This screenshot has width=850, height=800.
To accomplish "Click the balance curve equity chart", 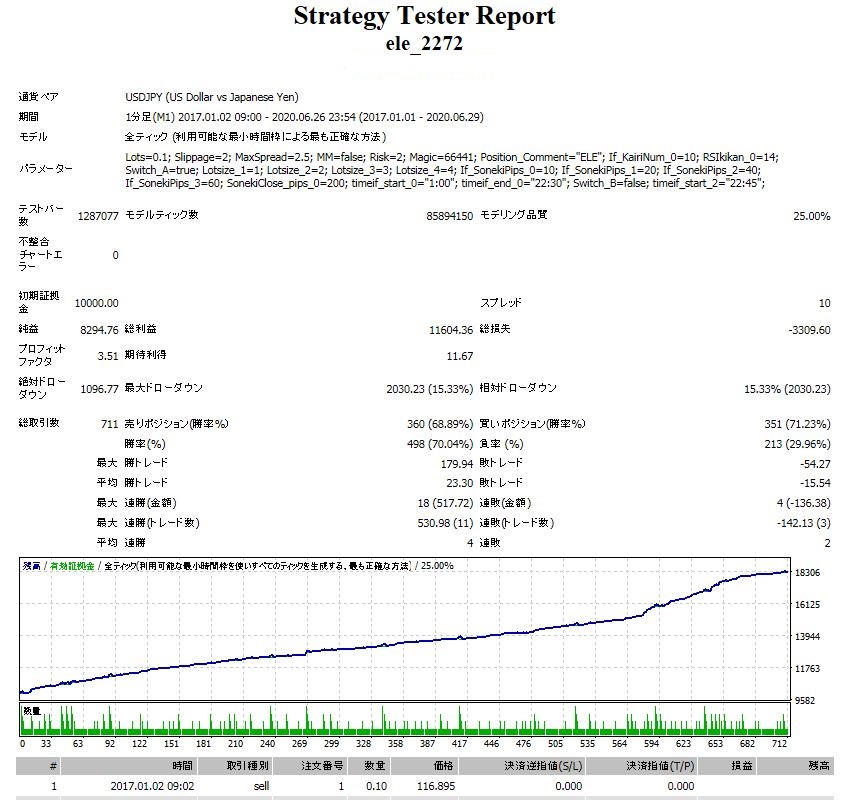I will click(404, 629).
